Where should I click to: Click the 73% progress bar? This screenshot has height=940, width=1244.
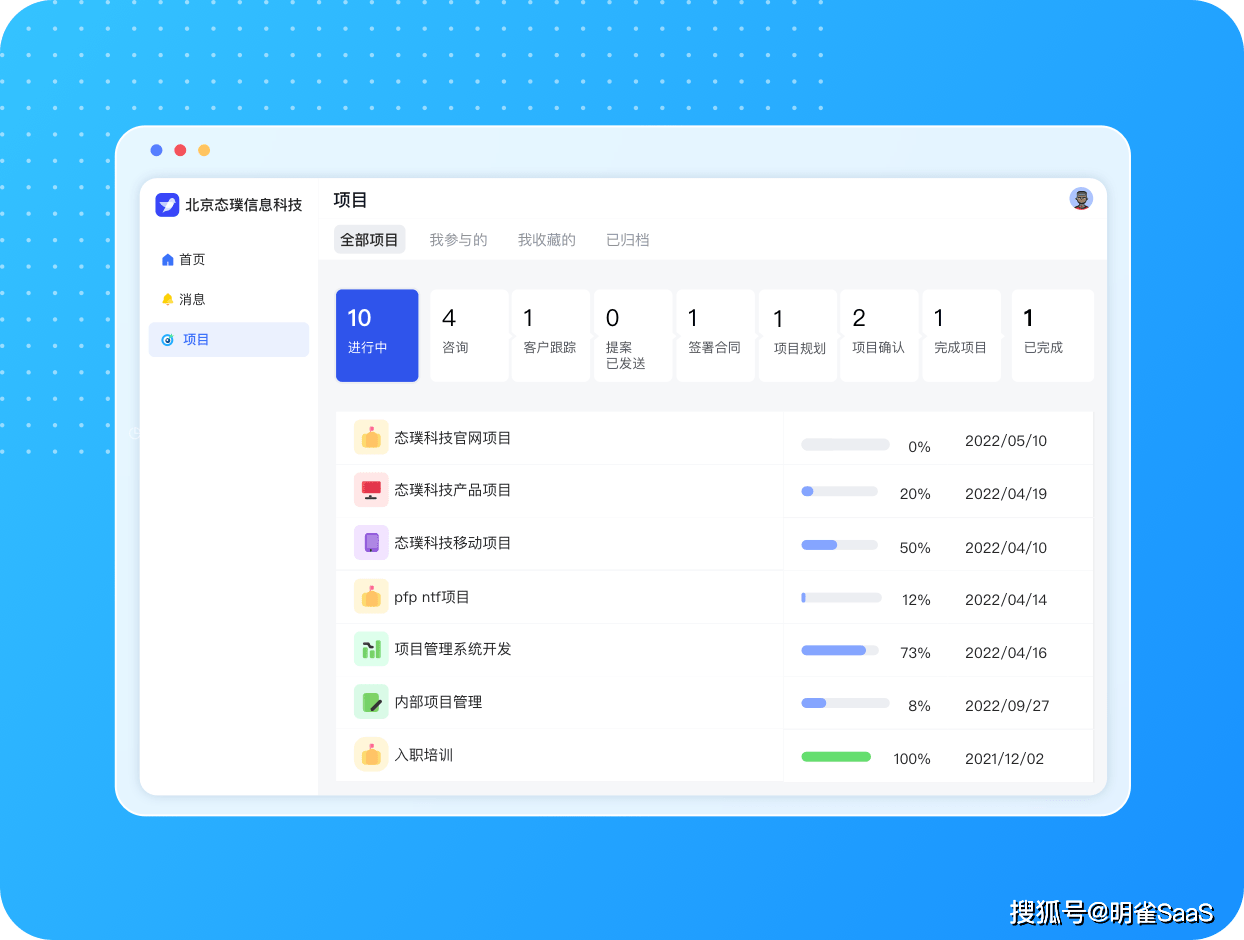pos(839,651)
